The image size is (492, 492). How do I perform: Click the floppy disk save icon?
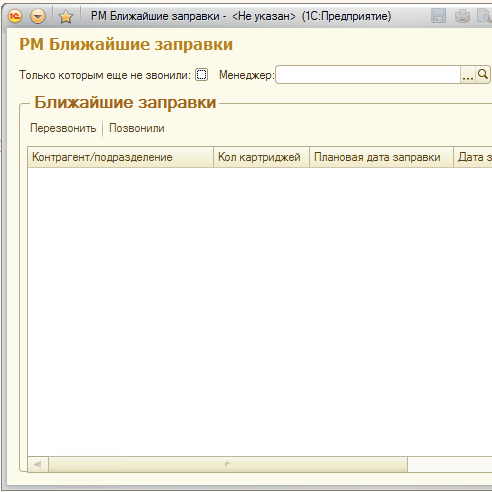[x=438, y=16]
